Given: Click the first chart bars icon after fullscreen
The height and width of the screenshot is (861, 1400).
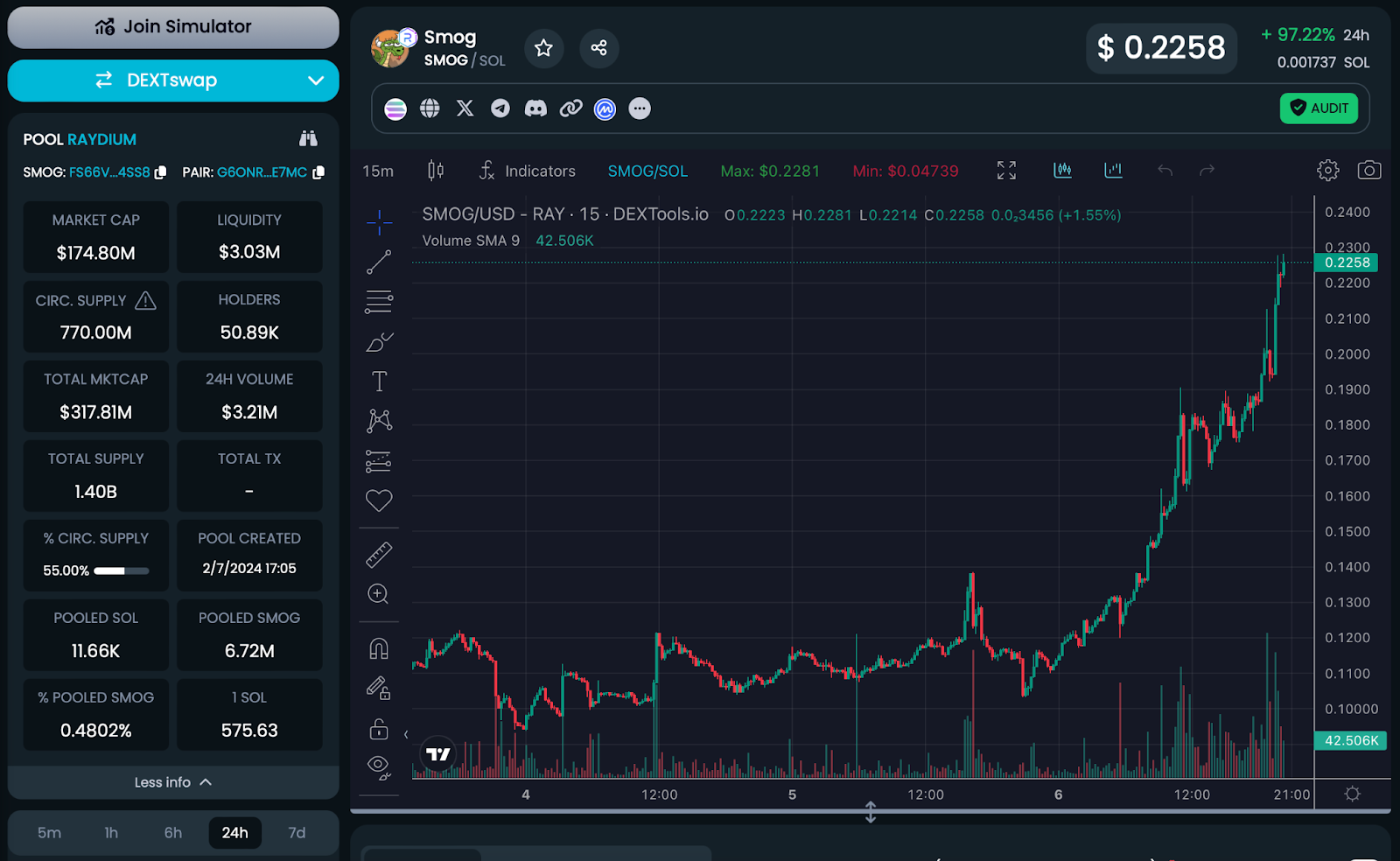Looking at the screenshot, I should click(1062, 171).
